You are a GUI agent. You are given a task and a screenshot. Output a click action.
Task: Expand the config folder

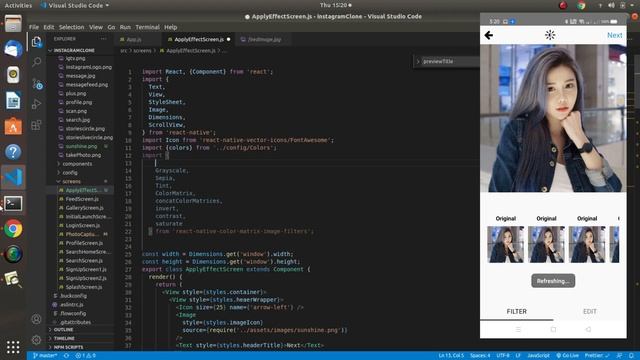70,173
